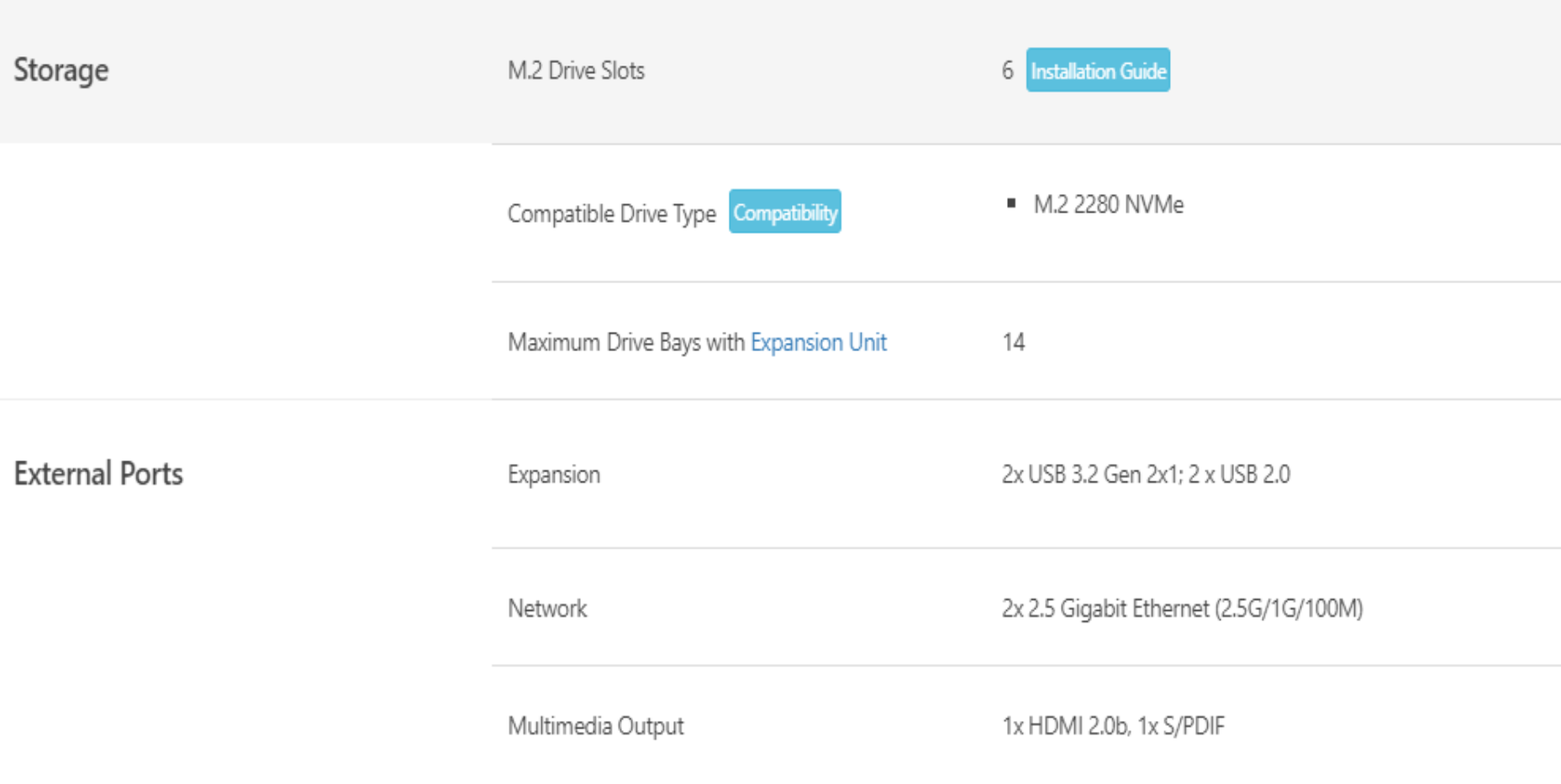Click the Compatible Drive Type label
The width and height of the screenshot is (1561, 784).
coord(612,213)
